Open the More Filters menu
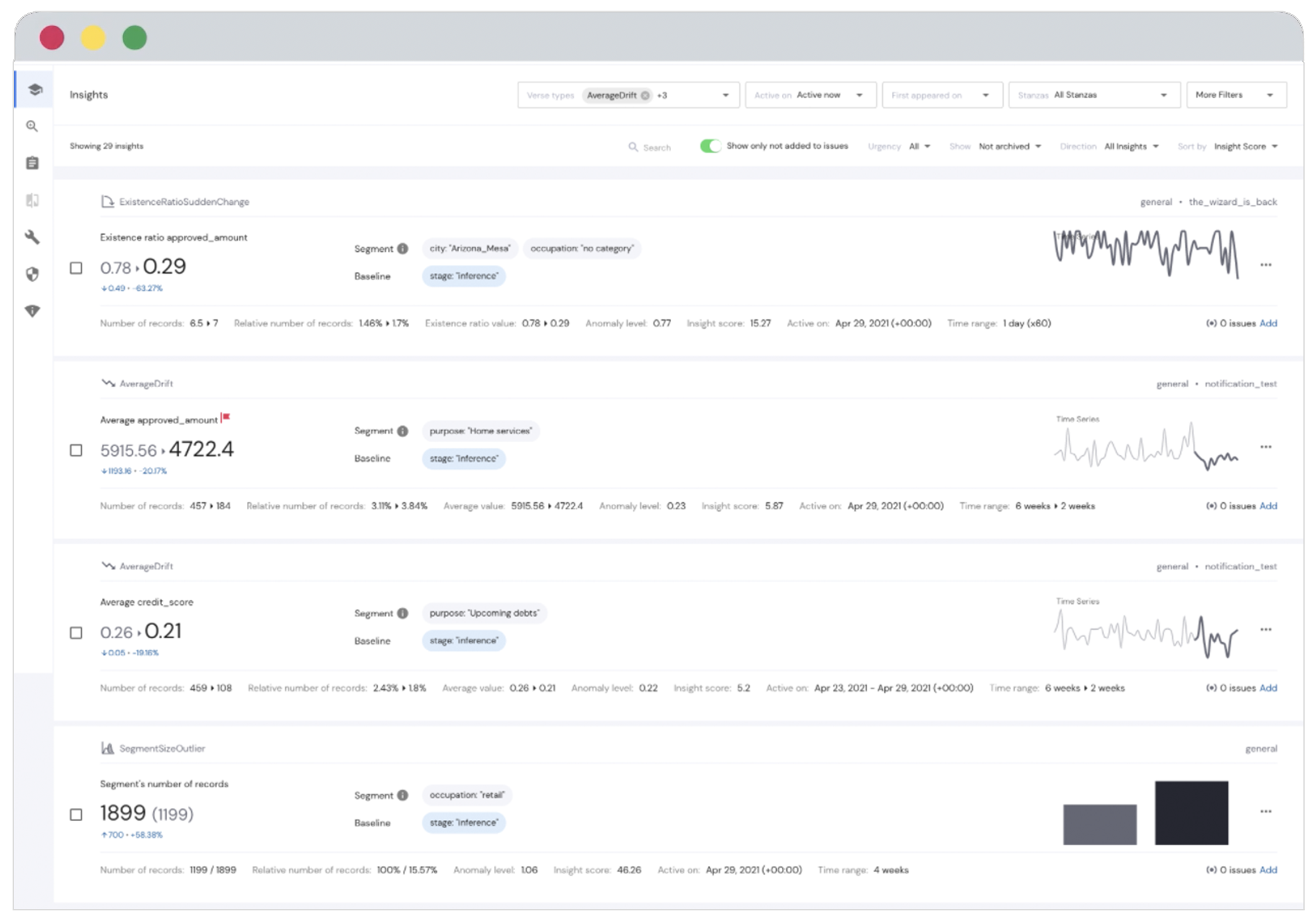Viewport: 1316px width, 923px height. click(x=1236, y=95)
